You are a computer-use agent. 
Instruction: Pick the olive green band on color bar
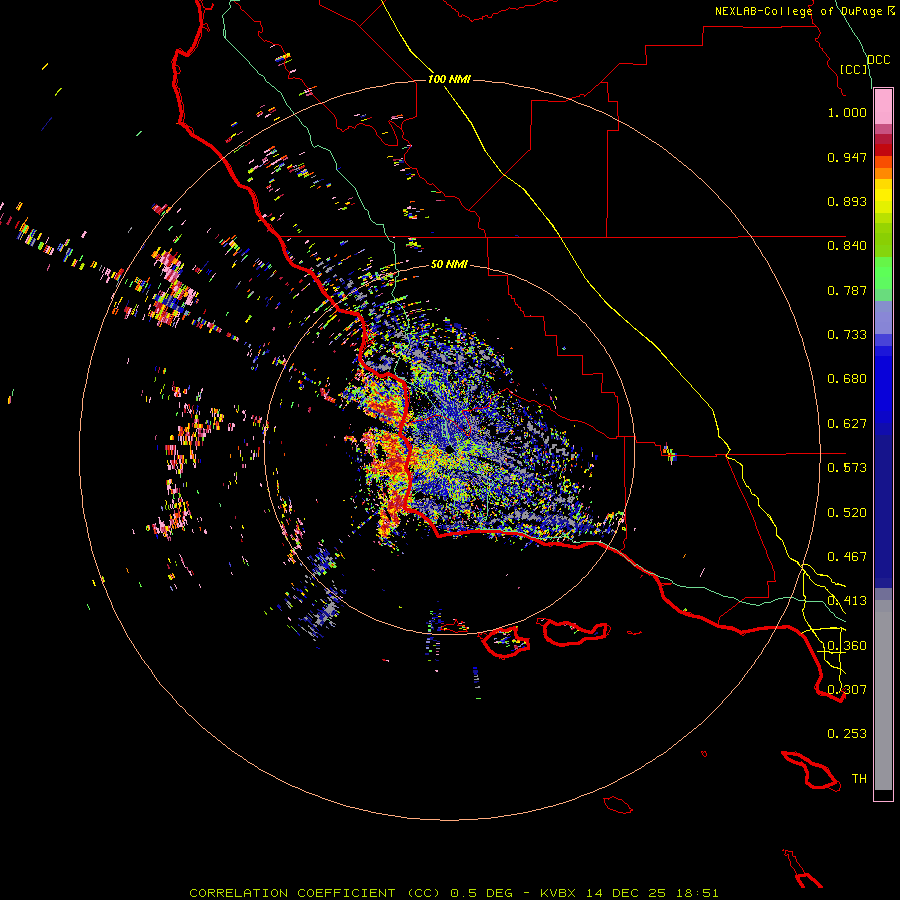(883, 240)
